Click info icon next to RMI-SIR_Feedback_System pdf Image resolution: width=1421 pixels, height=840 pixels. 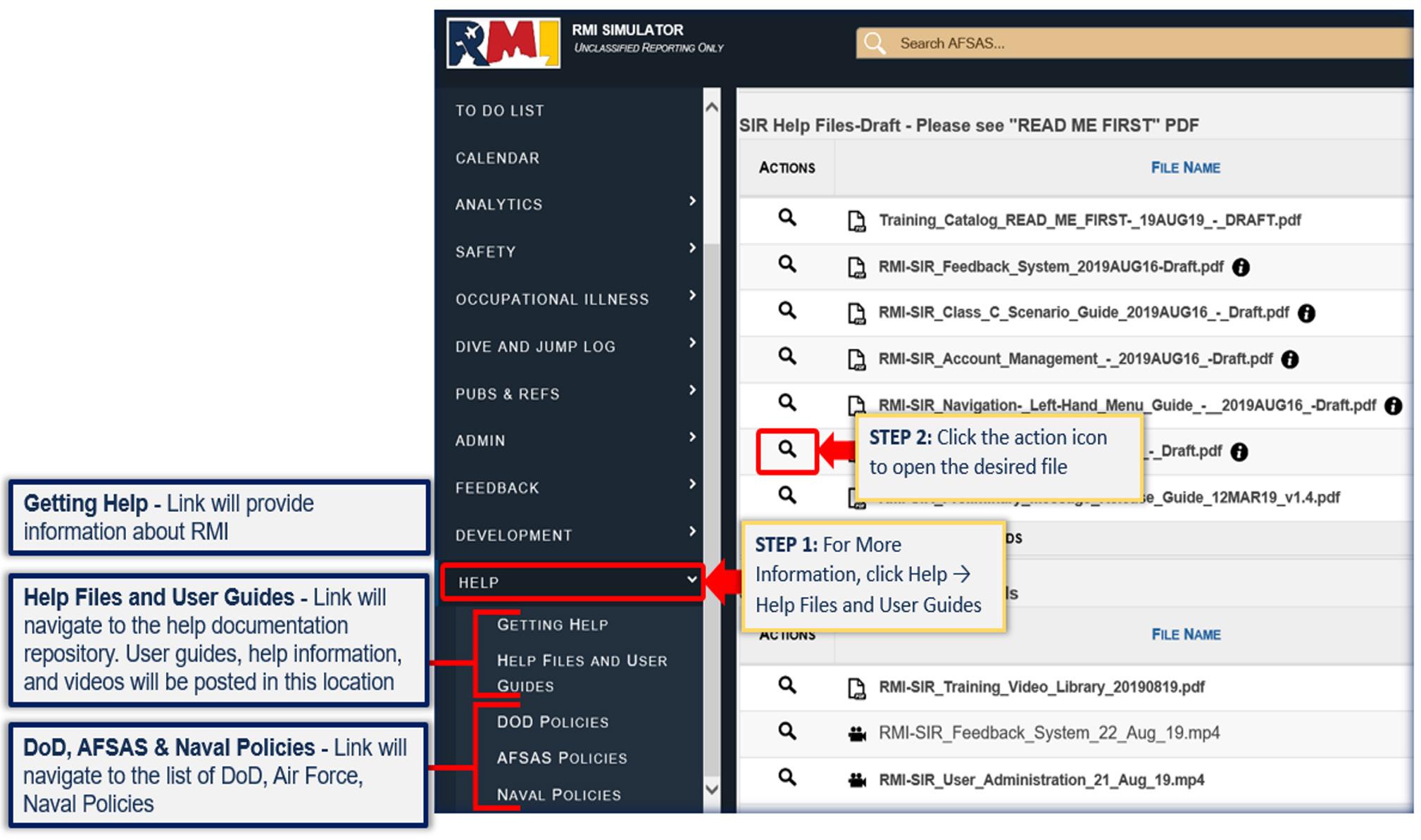pyautogui.click(x=1241, y=268)
